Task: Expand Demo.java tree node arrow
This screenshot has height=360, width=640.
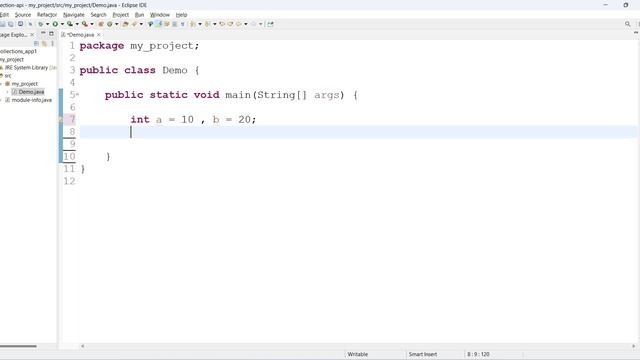Action: [x=7, y=92]
